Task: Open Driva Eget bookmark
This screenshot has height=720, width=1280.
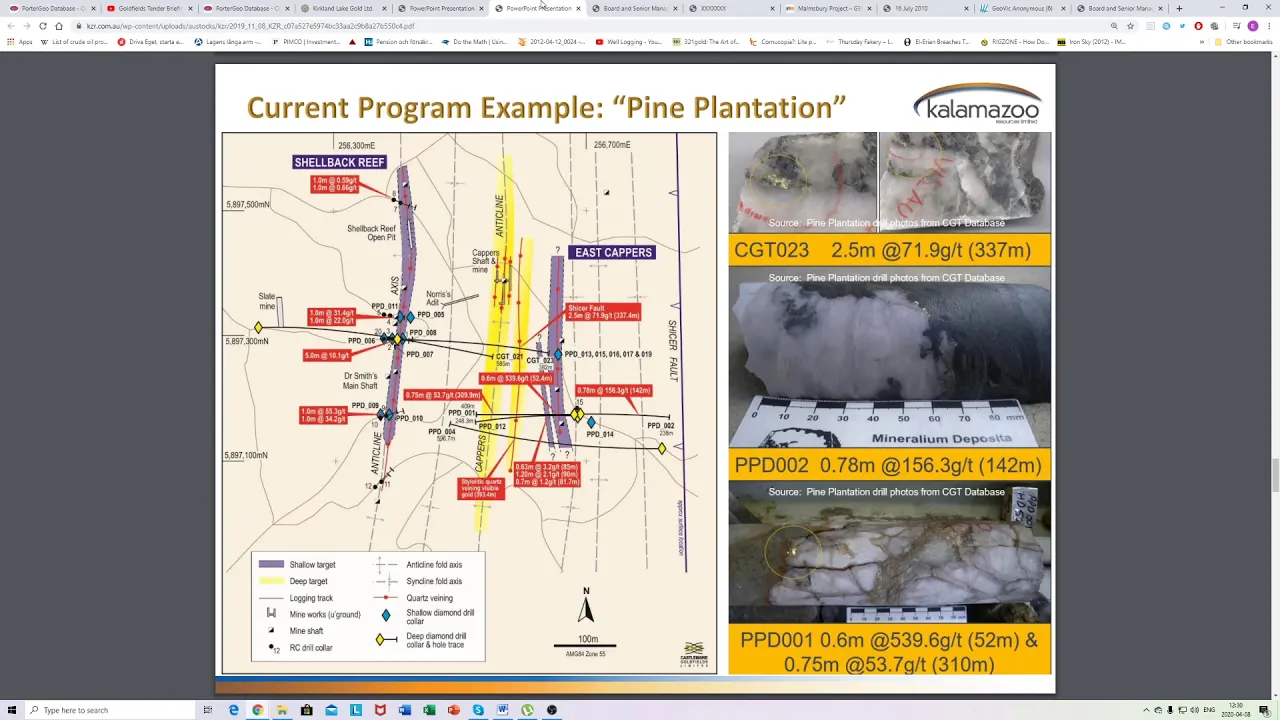Action: (x=150, y=42)
